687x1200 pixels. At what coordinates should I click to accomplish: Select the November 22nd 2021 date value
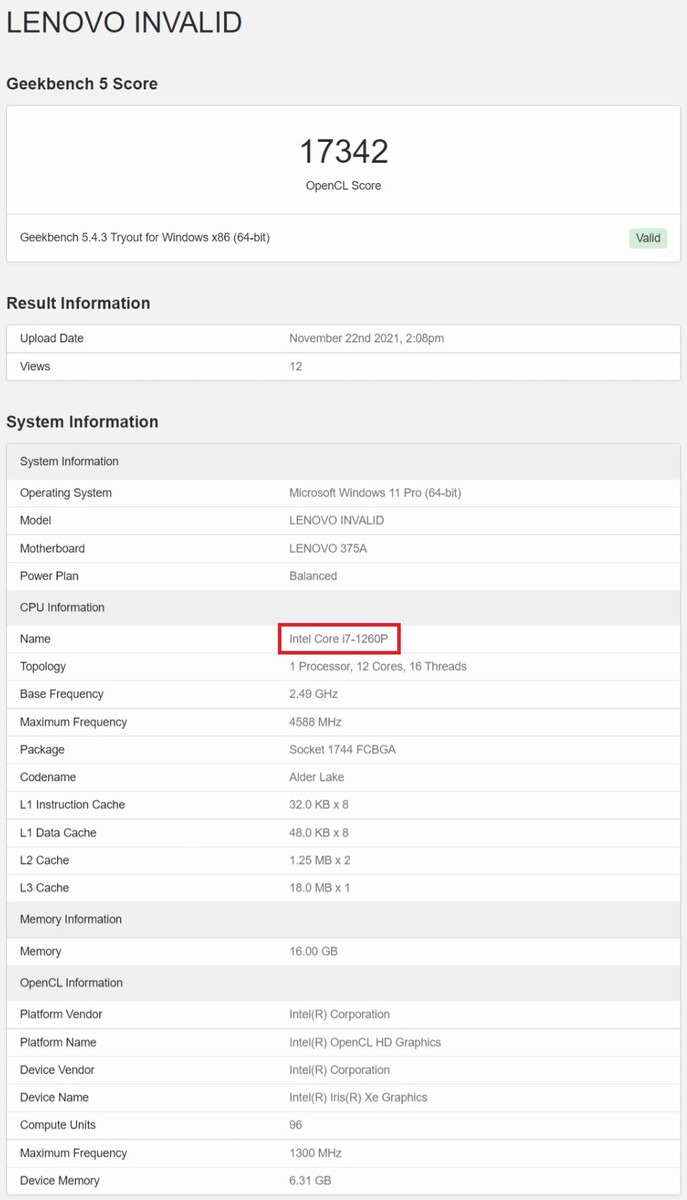click(x=367, y=338)
